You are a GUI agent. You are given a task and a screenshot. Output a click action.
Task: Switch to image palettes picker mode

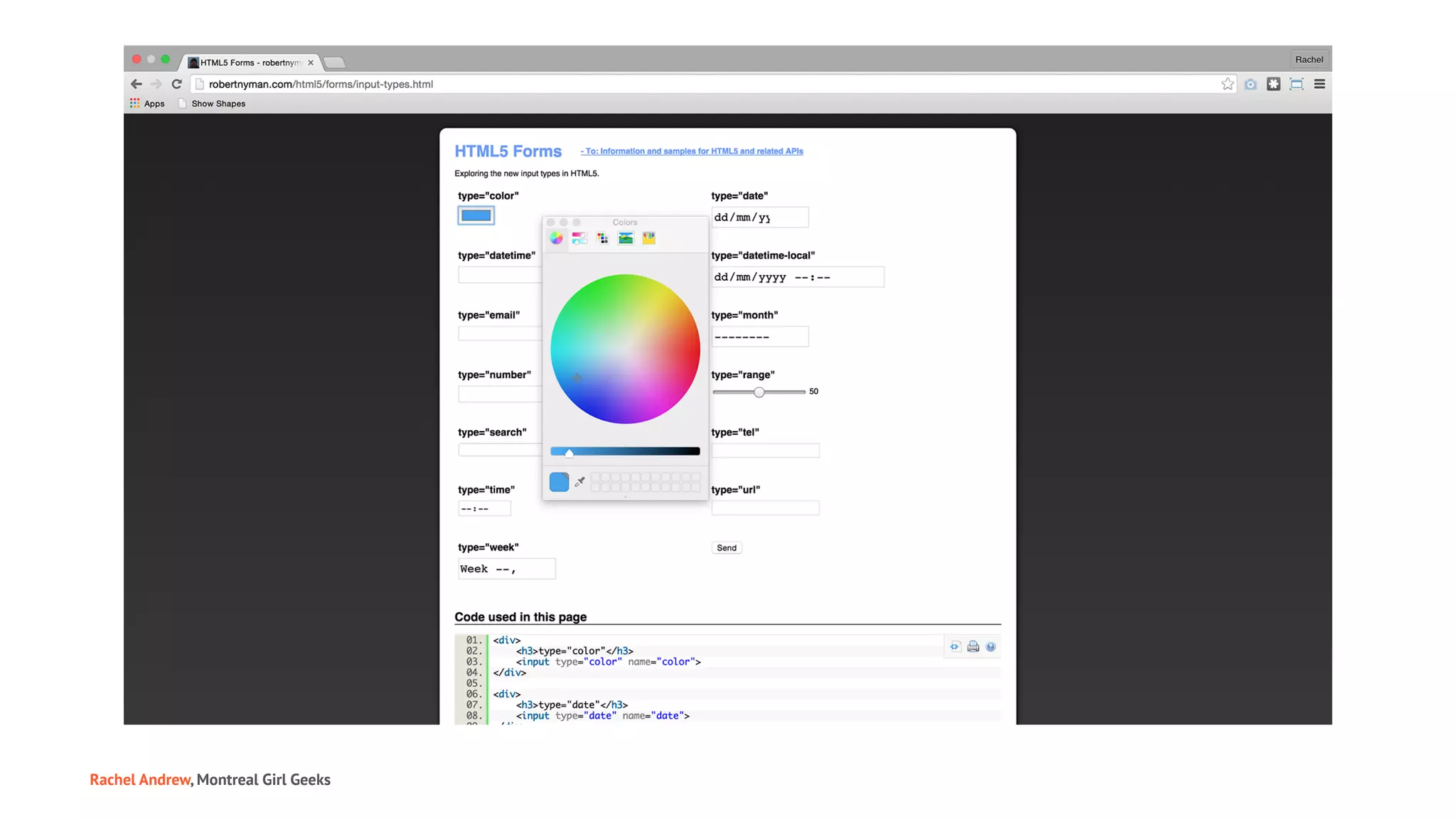[626, 238]
